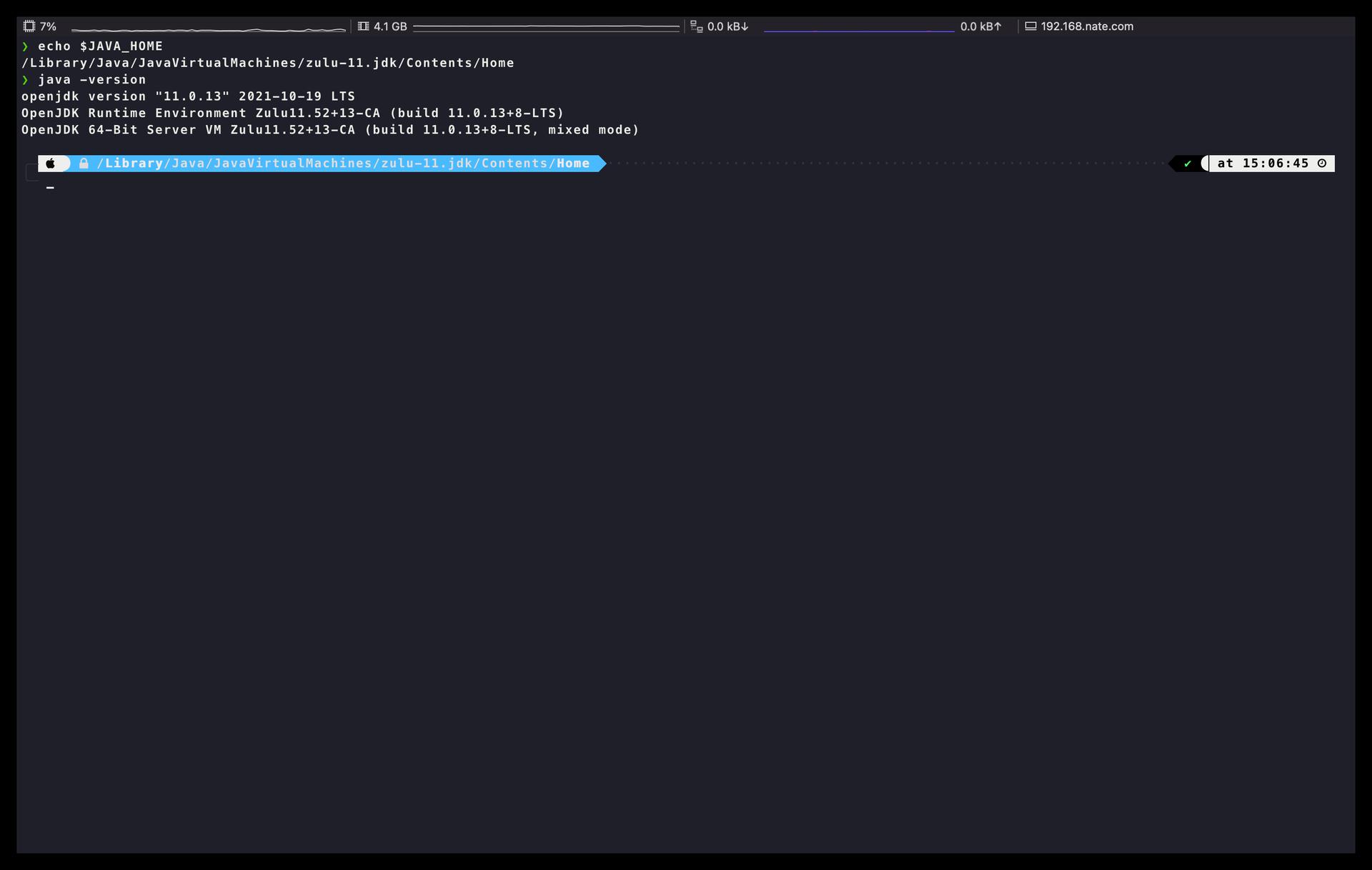Click the CPU usage sparkline graph
The height and width of the screenshot is (870, 1372).
pos(208,29)
